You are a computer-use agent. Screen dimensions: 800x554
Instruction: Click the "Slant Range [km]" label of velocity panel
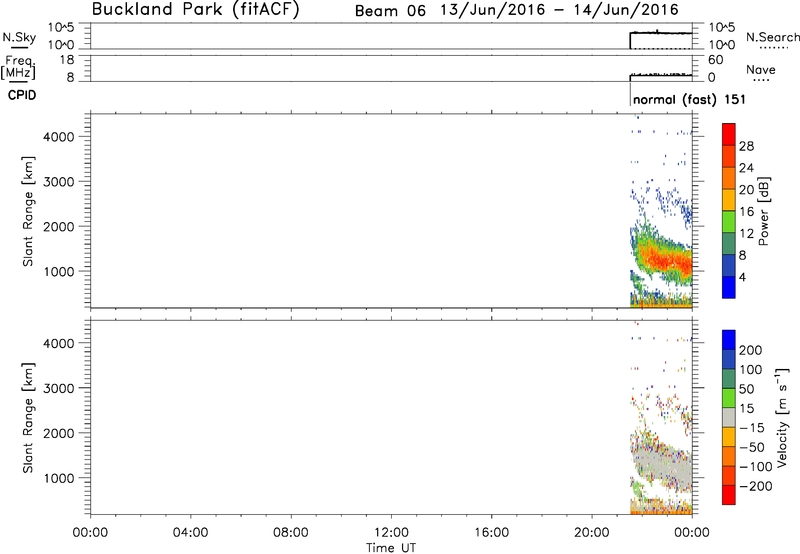(x=28, y=418)
